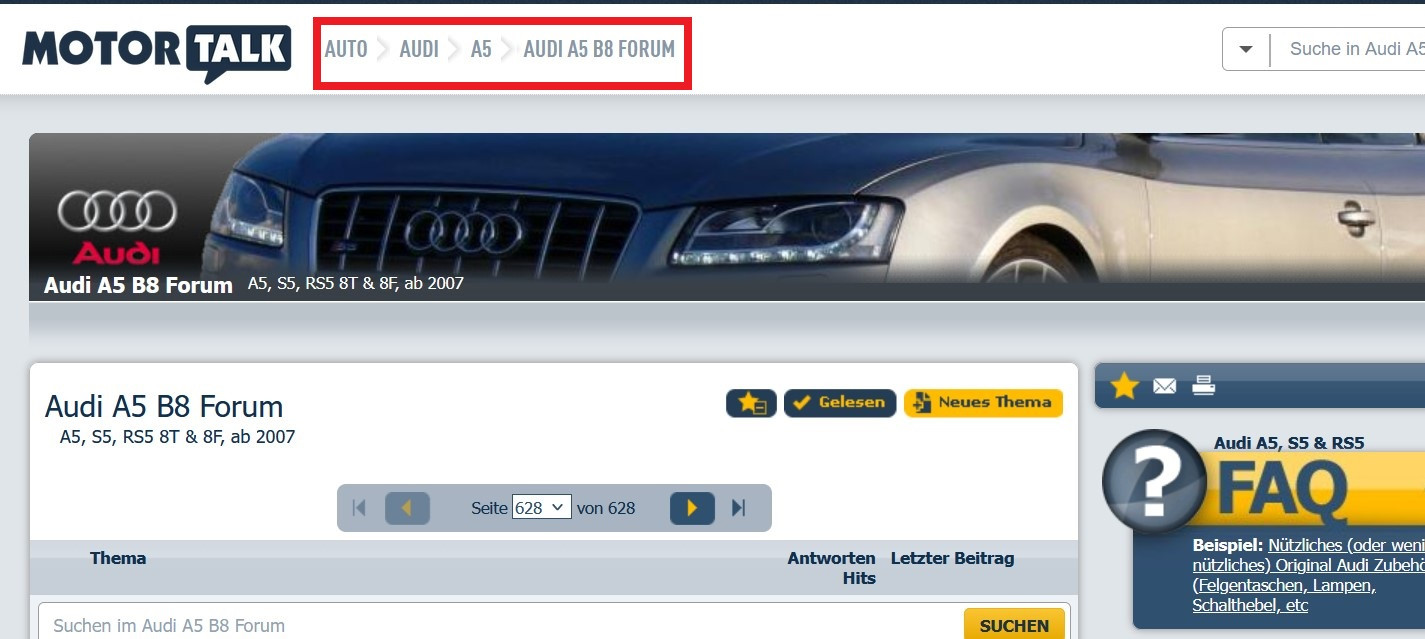This screenshot has width=1425, height=639.
Task: Add forum to favorites via the star button
Action: pos(750,403)
